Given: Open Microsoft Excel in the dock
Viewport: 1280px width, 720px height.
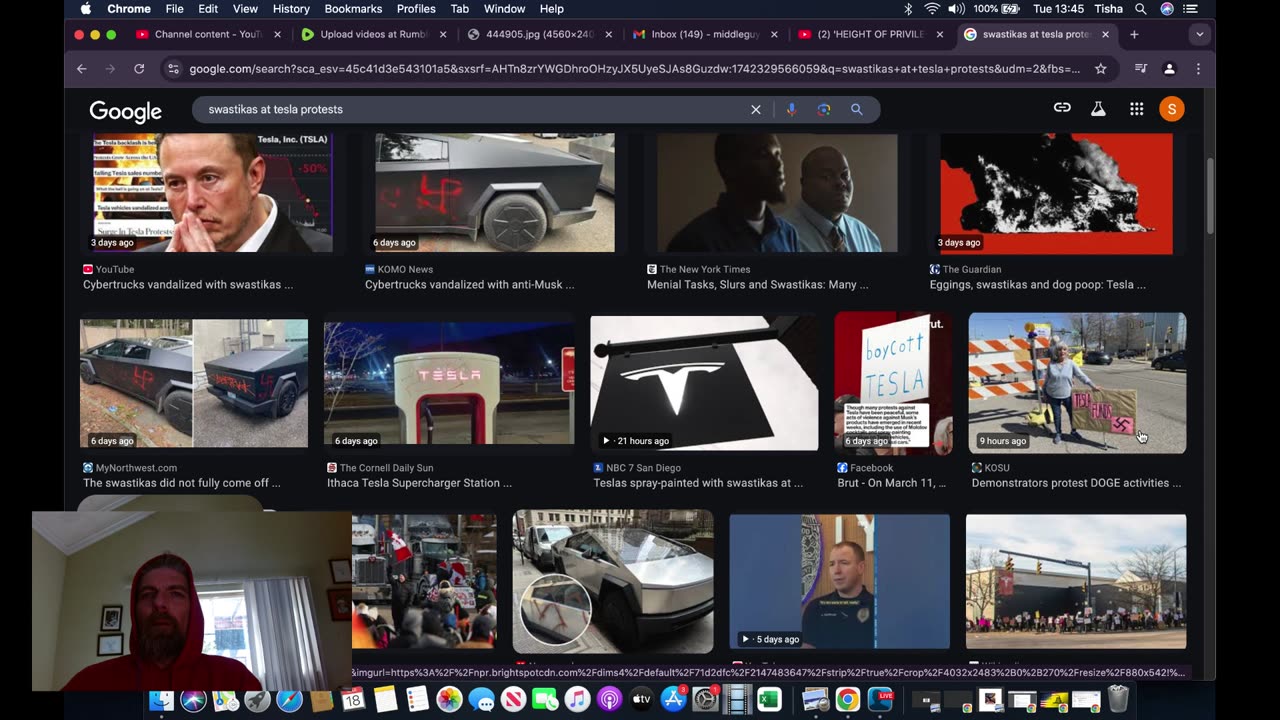Looking at the screenshot, I should click(x=769, y=699).
